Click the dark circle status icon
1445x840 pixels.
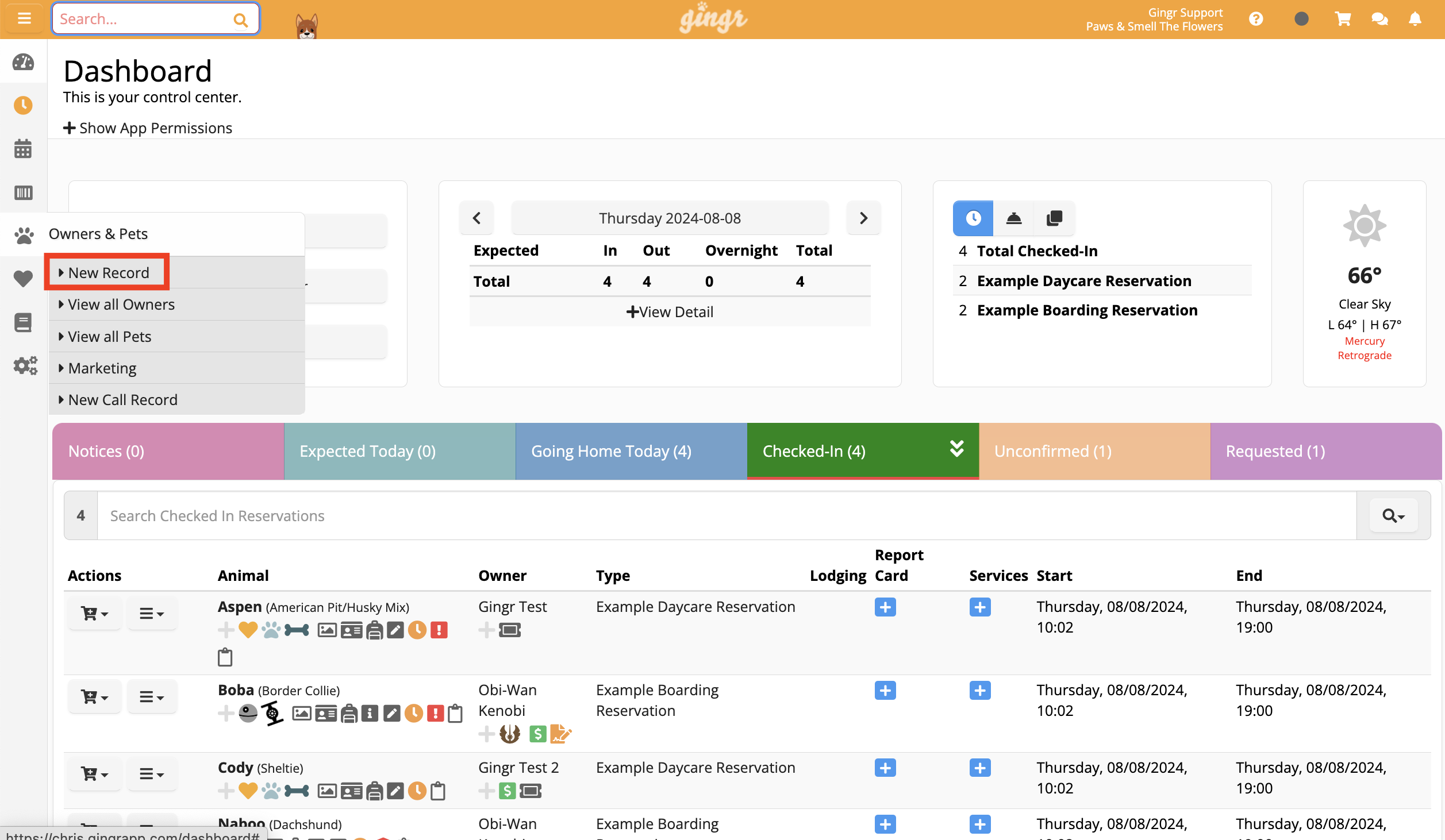point(1301,19)
